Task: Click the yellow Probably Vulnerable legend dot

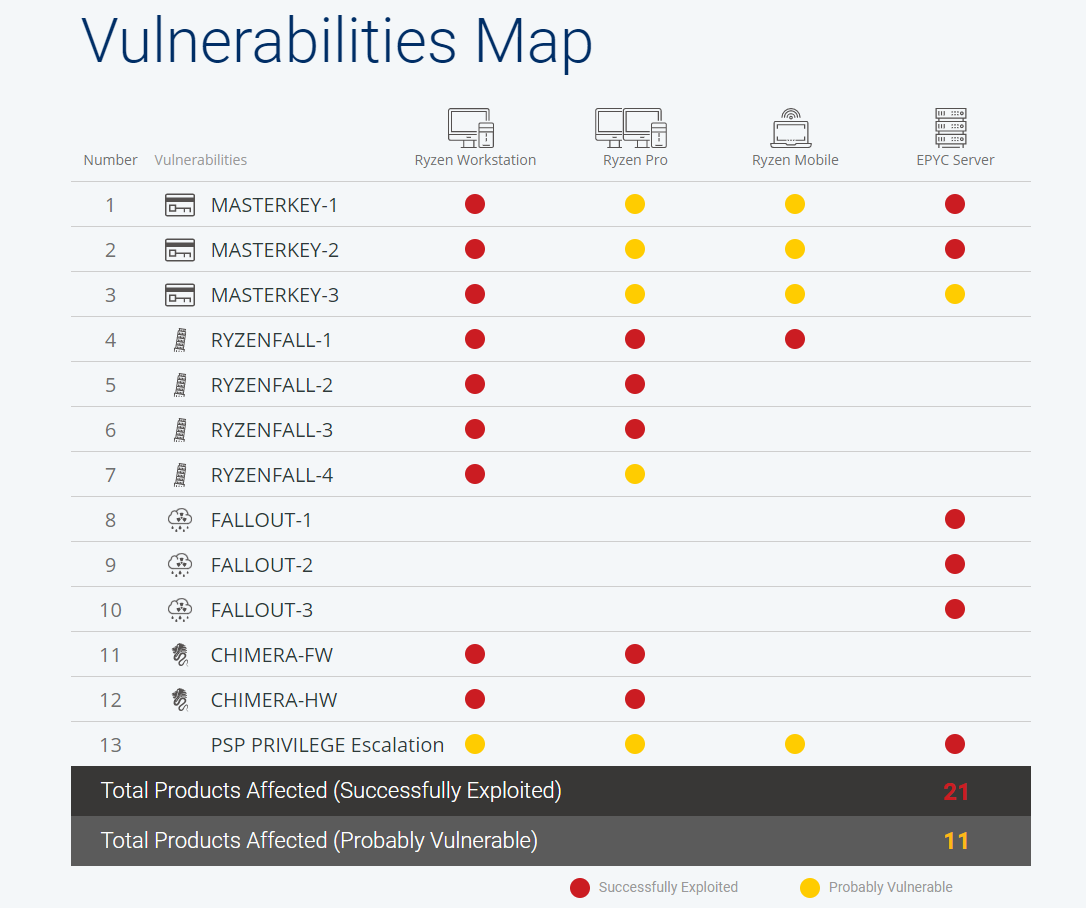Action: click(x=810, y=888)
